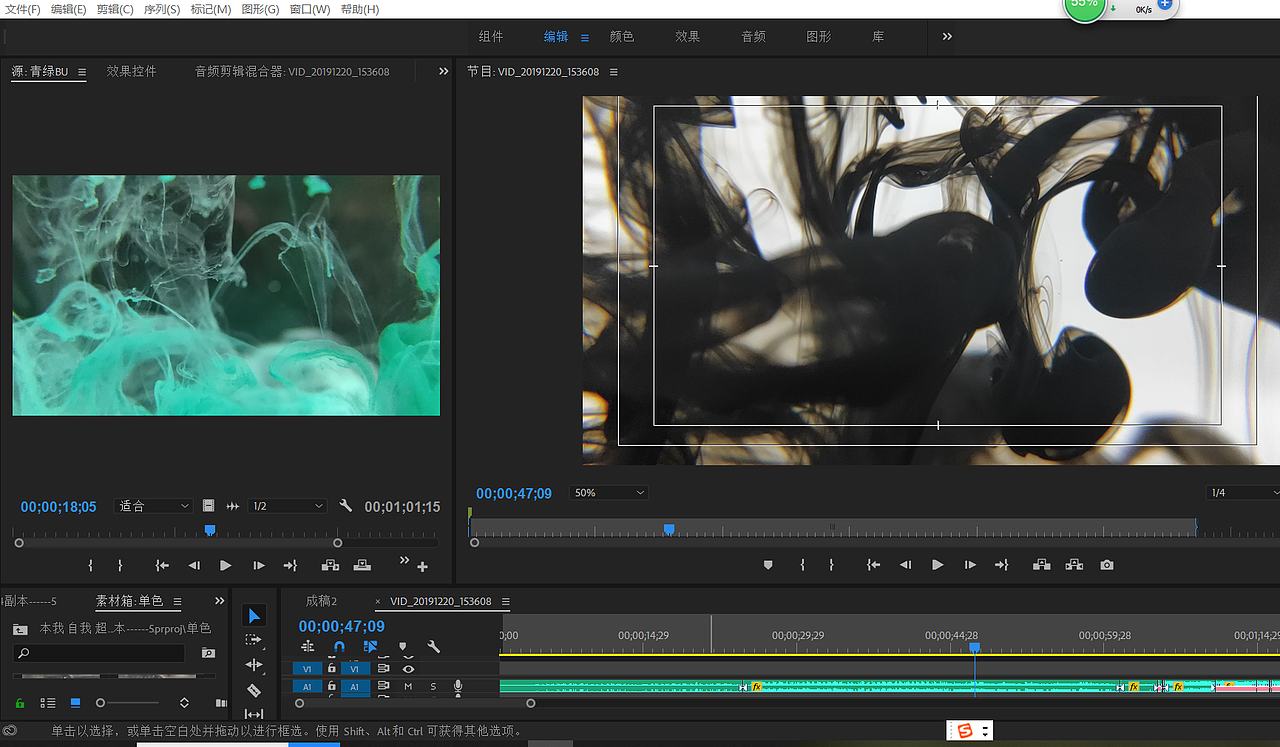Toggle V1 track output eye

point(408,669)
